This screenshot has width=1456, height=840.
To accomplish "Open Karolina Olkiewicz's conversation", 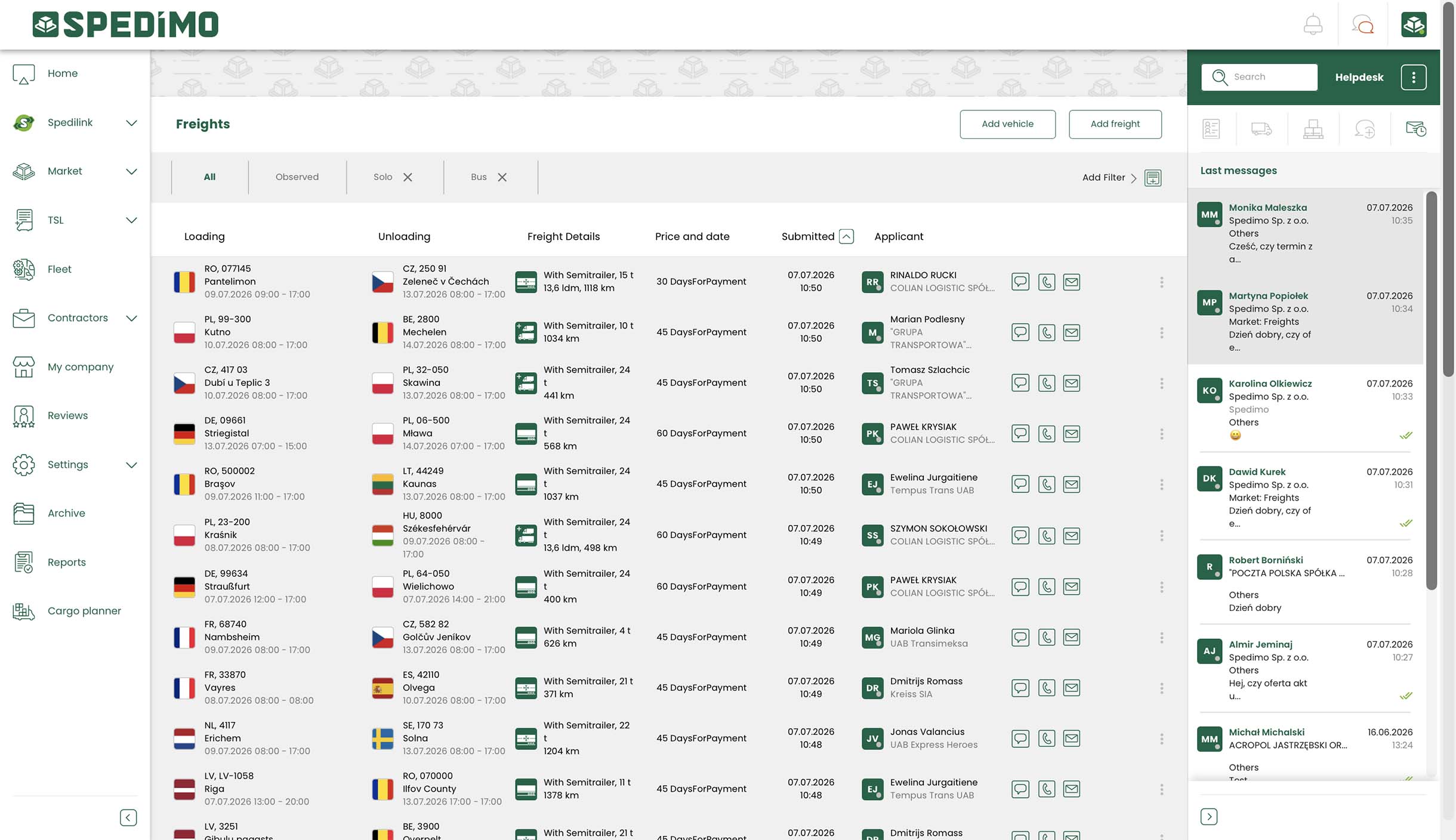I will click(1305, 409).
